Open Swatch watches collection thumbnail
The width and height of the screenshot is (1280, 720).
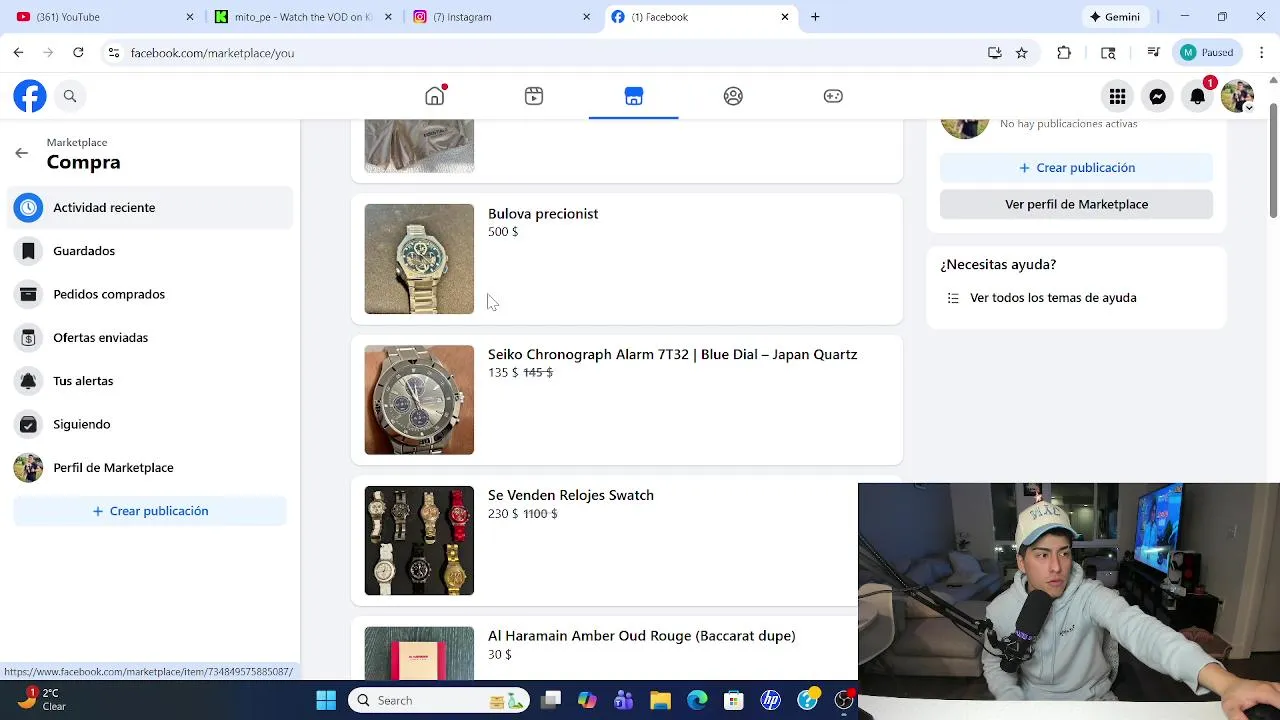tap(419, 541)
